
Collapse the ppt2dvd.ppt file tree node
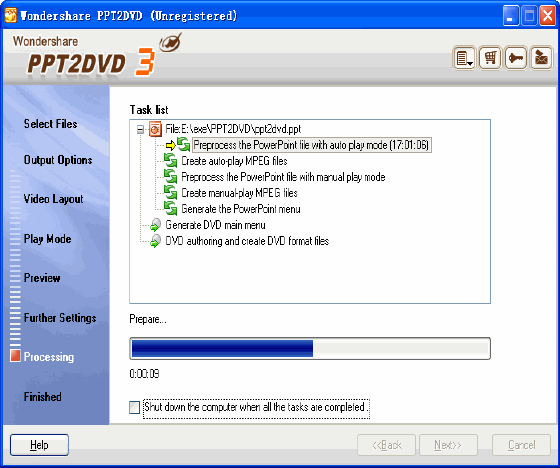click(140, 129)
